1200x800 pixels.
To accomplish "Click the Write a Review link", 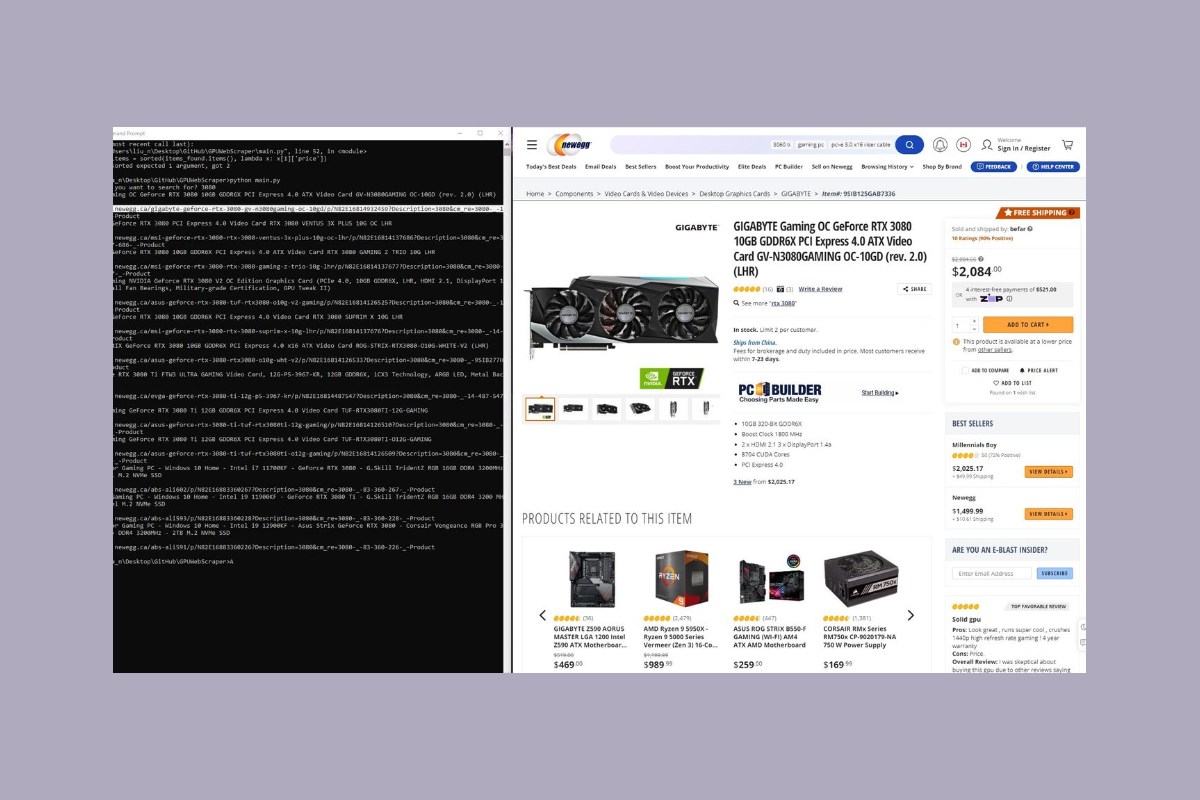I will click(x=820, y=289).
